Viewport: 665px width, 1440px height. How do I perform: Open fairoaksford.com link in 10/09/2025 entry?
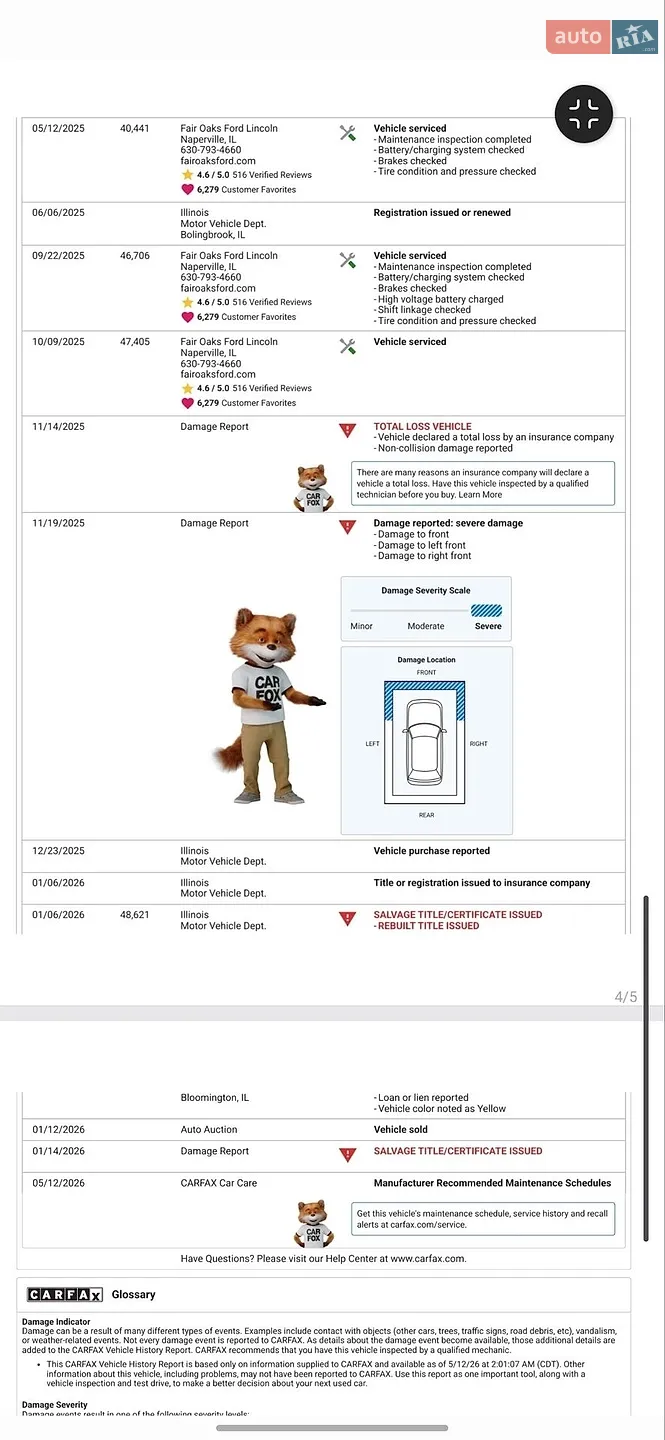tap(218, 374)
